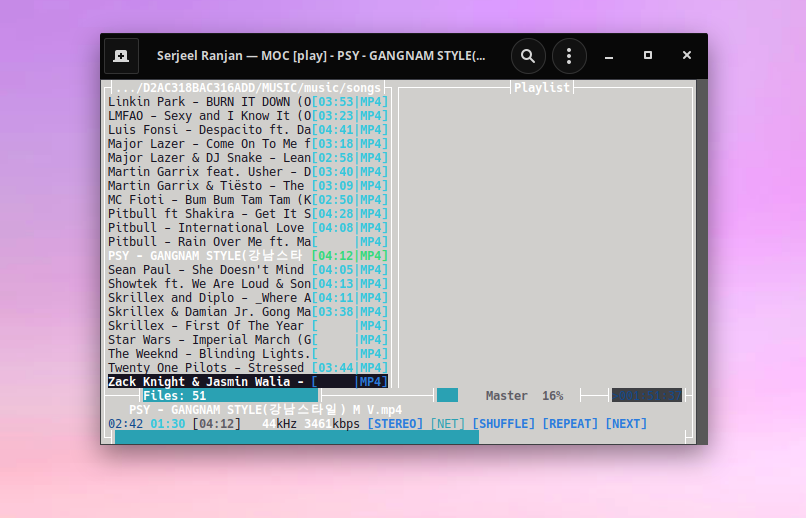Click inside the empty Playlist pane
The image size is (806, 518).
pos(545,239)
